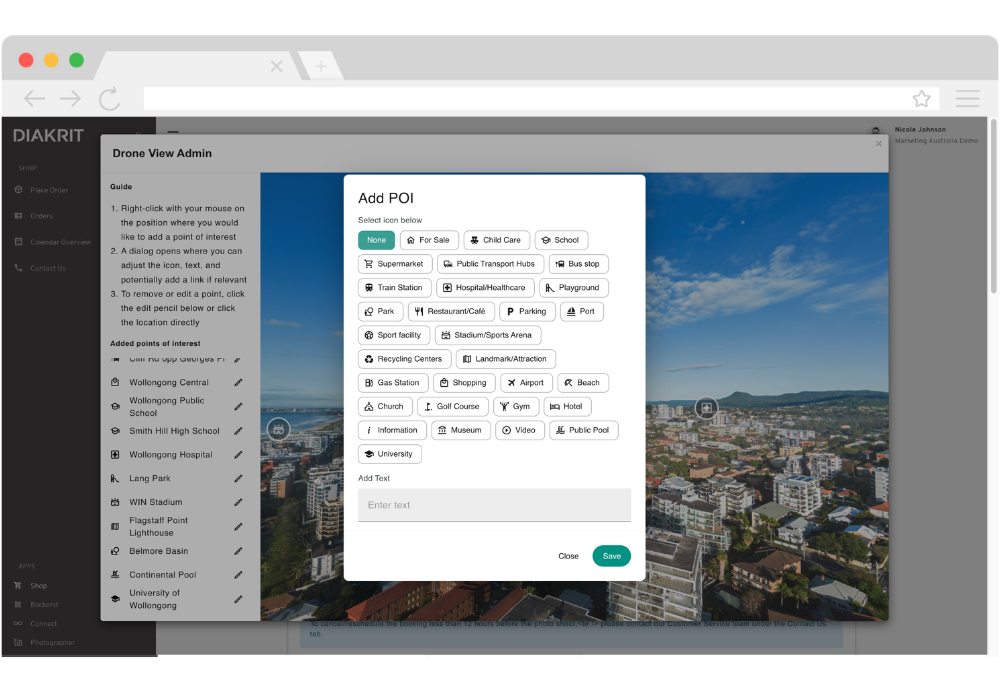
Task: Select the Sport facility chip
Action: tap(394, 335)
